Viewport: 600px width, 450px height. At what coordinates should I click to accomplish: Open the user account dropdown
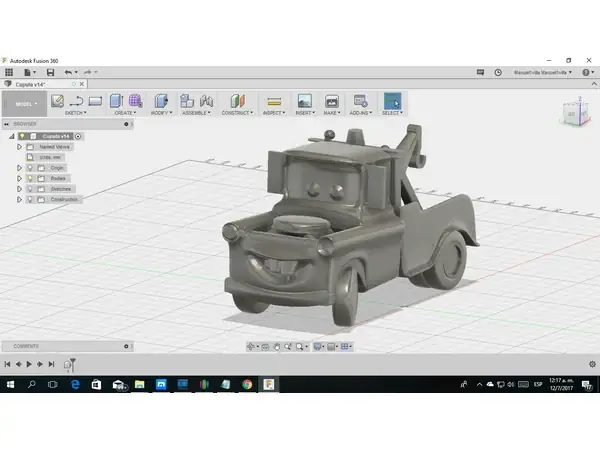pos(543,72)
